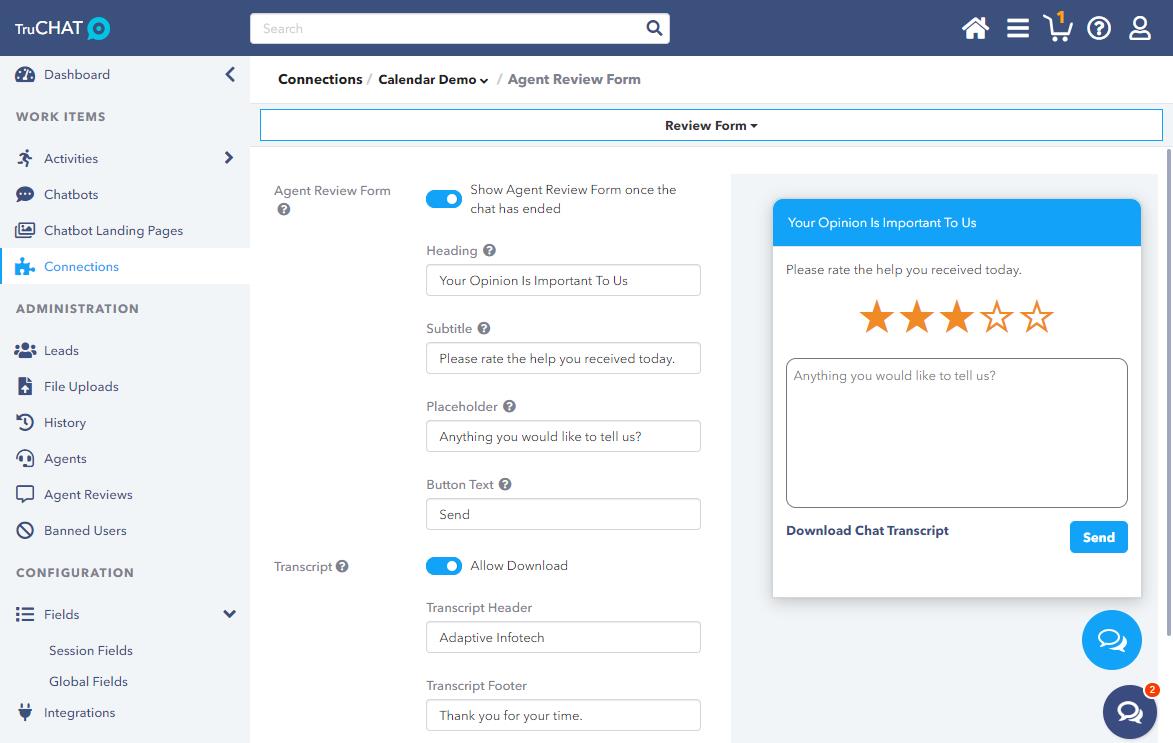The width and height of the screenshot is (1173, 743).
Task: Click the Dashboard gauge icon
Action: 25,74
